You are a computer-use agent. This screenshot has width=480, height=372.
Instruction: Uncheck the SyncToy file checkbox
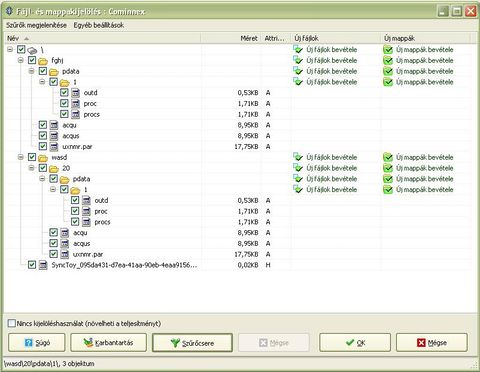click(x=32, y=265)
